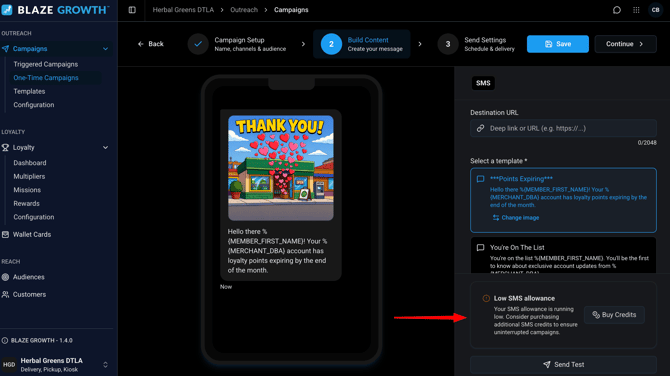Click chevron after Campaign Setup step
The width and height of the screenshot is (670, 376).
[x=303, y=44]
